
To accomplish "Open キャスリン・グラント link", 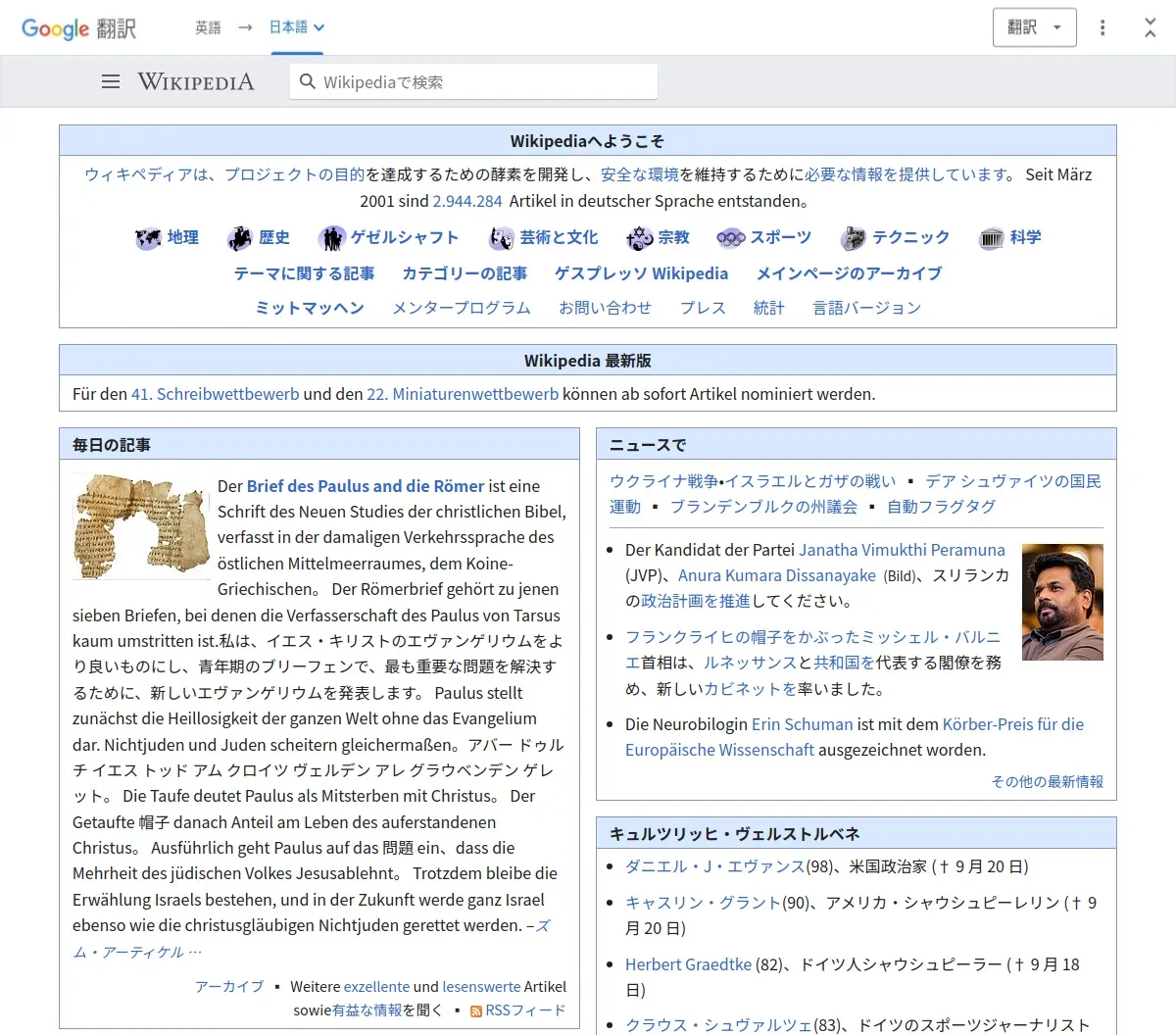I will (x=704, y=902).
